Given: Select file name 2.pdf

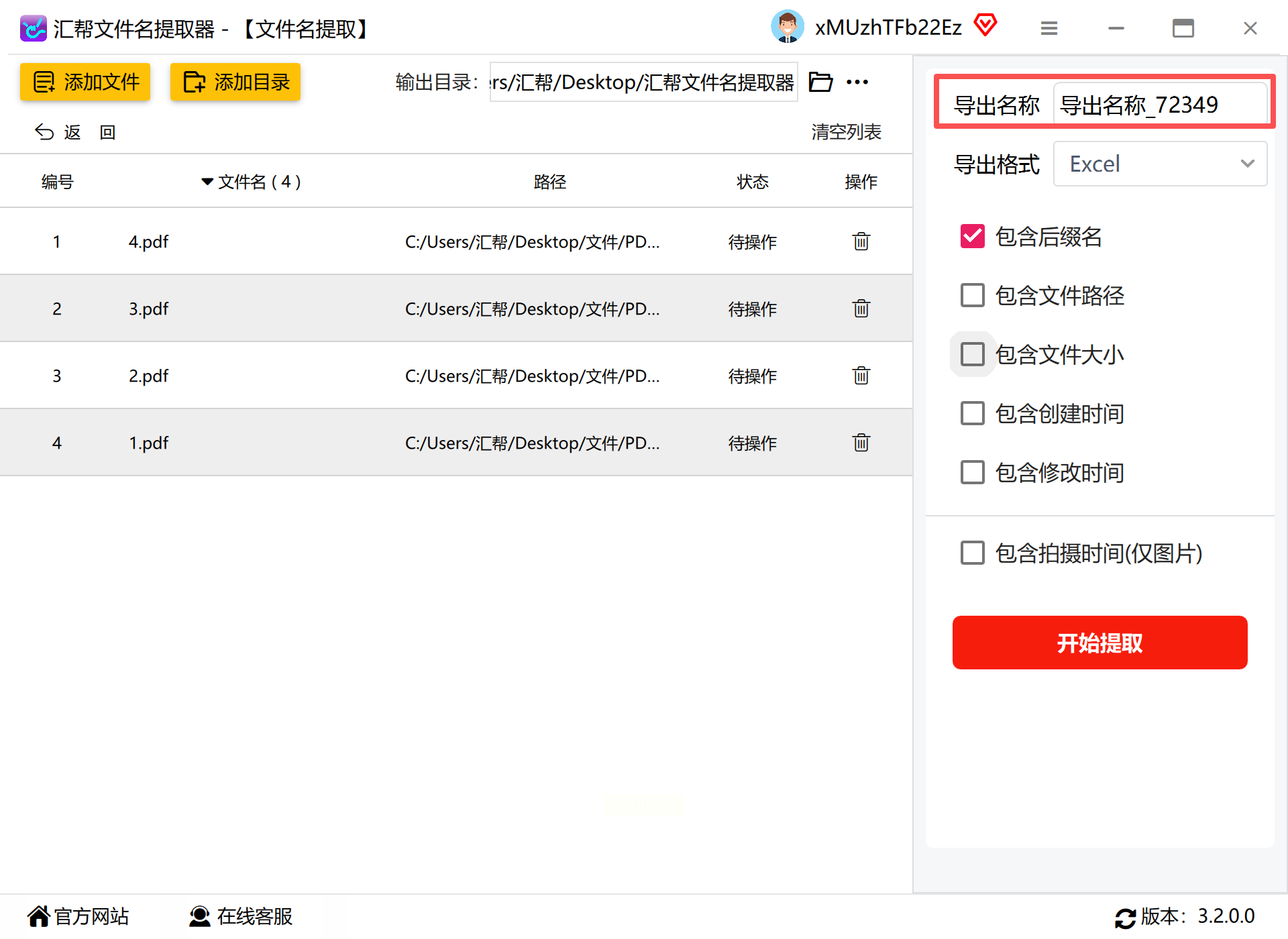Looking at the screenshot, I should [148, 376].
